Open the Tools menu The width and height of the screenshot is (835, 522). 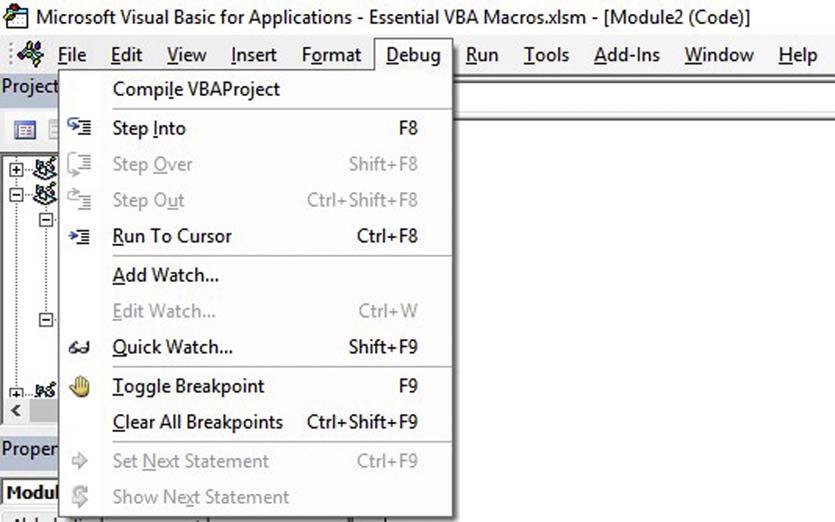point(546,55)
